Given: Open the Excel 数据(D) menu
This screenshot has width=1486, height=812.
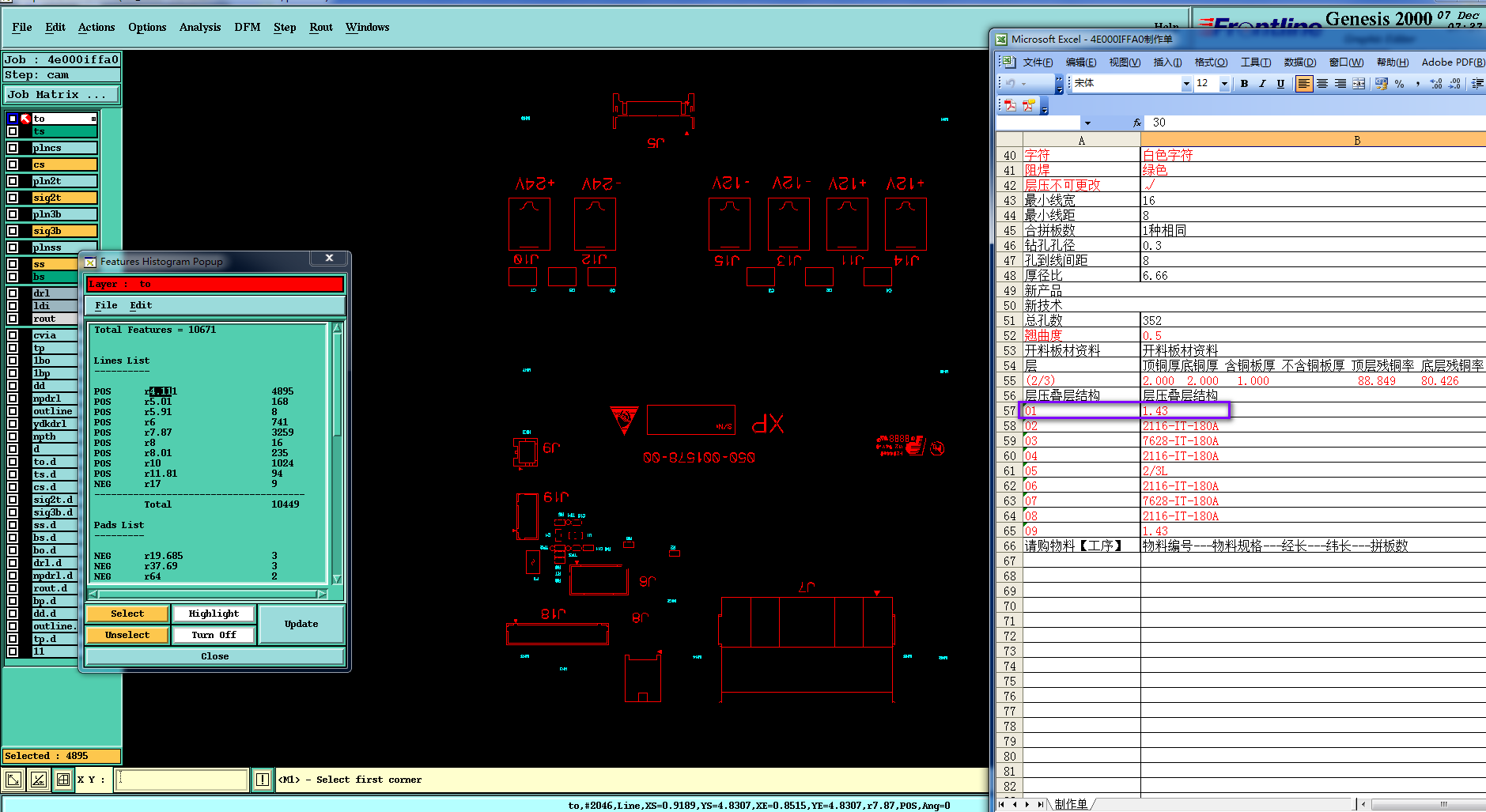Looking at the screenshot, I should pyautogui.click(x=1300, y=62).
